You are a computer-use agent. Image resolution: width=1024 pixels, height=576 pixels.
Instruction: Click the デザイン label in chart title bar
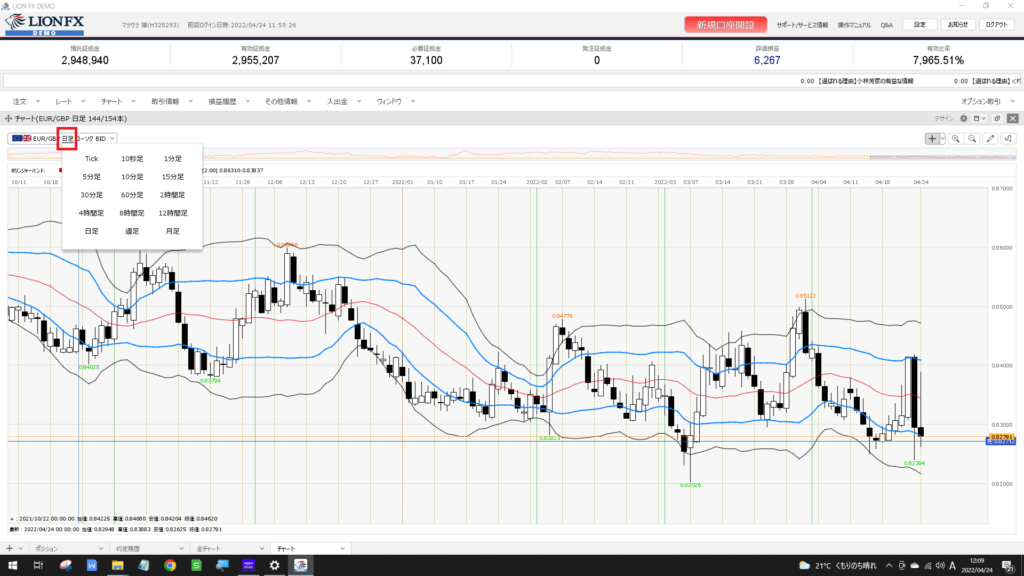coord(943,119)
